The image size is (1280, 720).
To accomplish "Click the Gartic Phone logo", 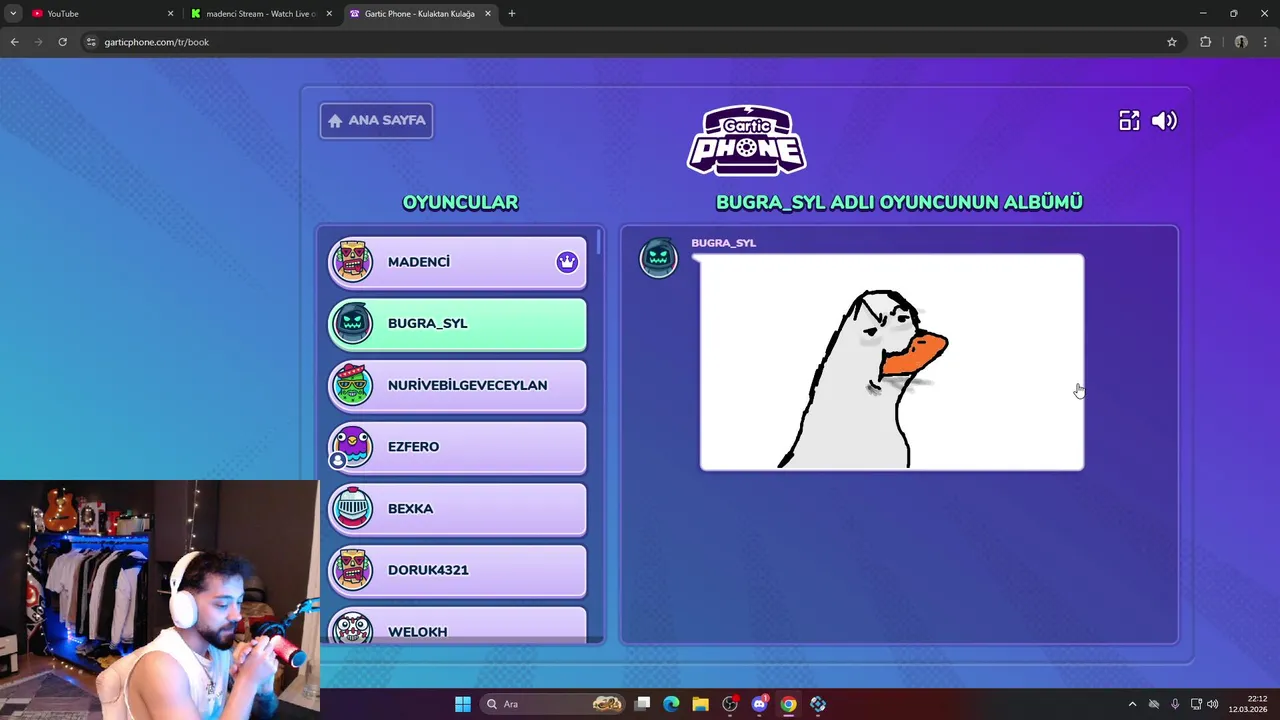I will (x=747, y=140).
